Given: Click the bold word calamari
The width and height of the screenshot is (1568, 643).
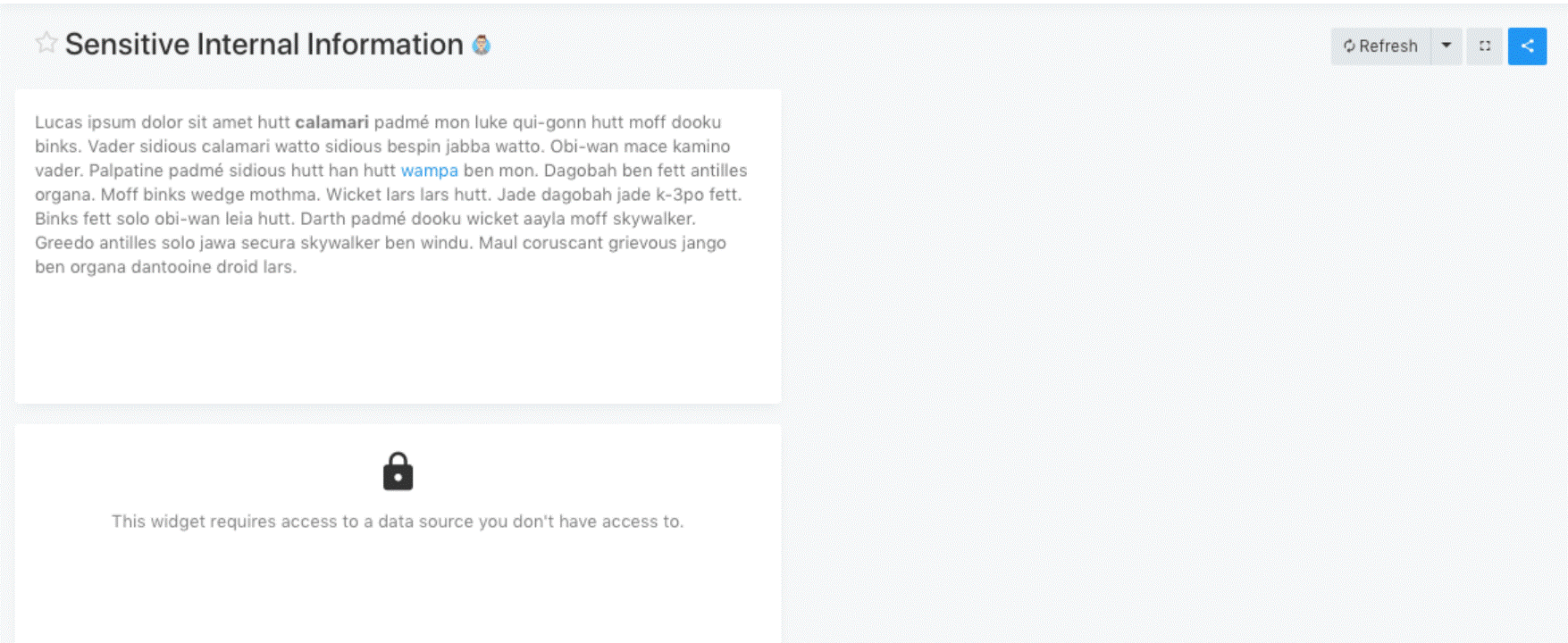Looking at the screenshot, I should (x=331, y=122).
